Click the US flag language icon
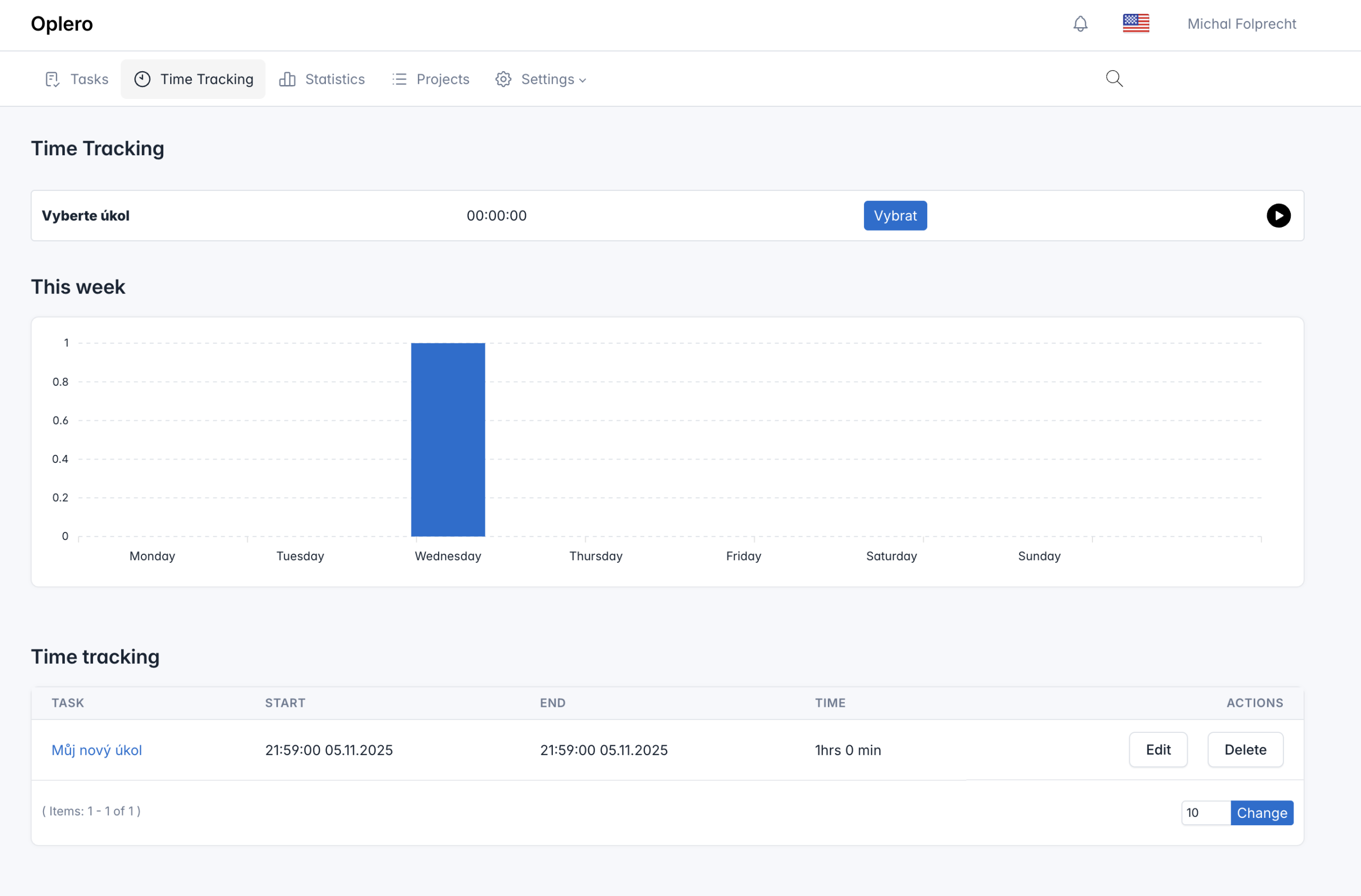1361x896 pixels. pyautogui.click(x=1136, y=23)
